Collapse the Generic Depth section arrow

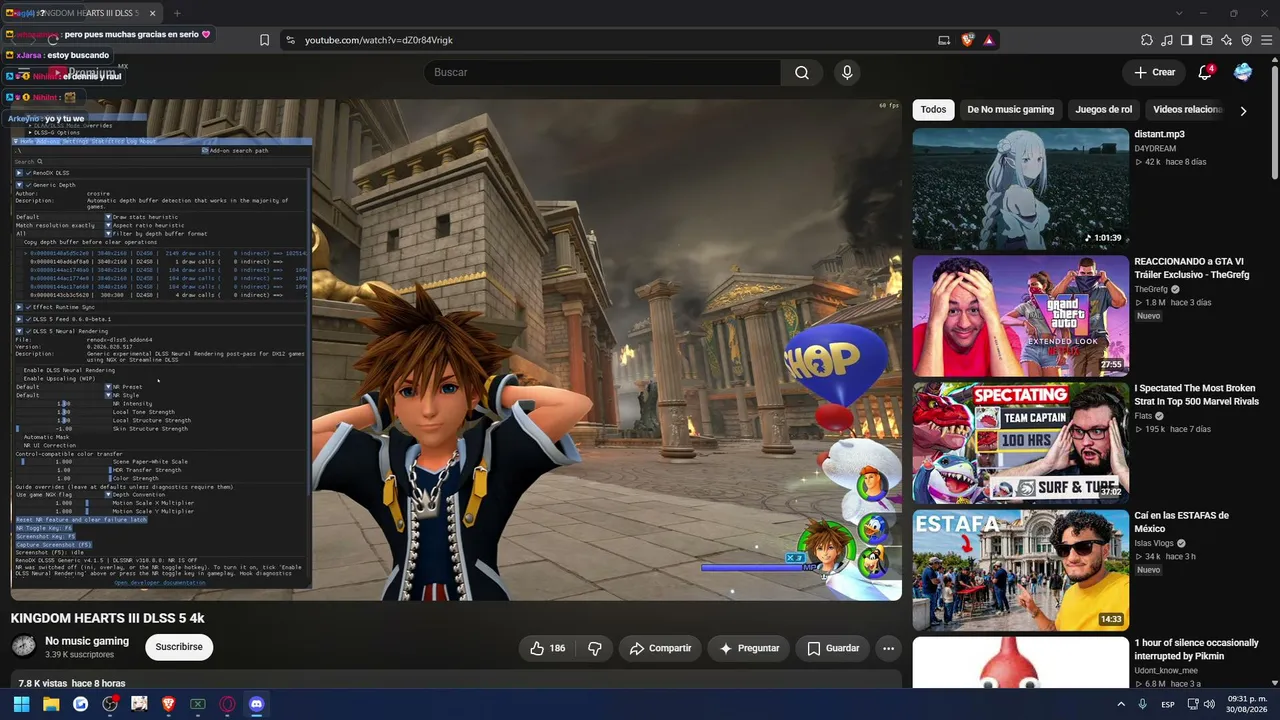19,185
